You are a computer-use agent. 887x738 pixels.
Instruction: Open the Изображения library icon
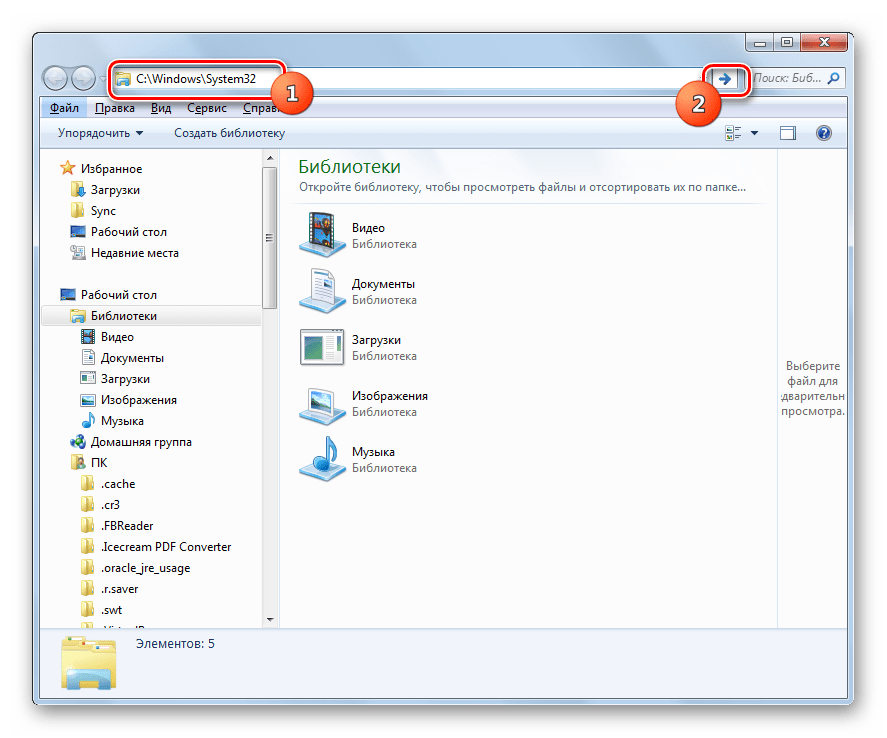point(321,403)
